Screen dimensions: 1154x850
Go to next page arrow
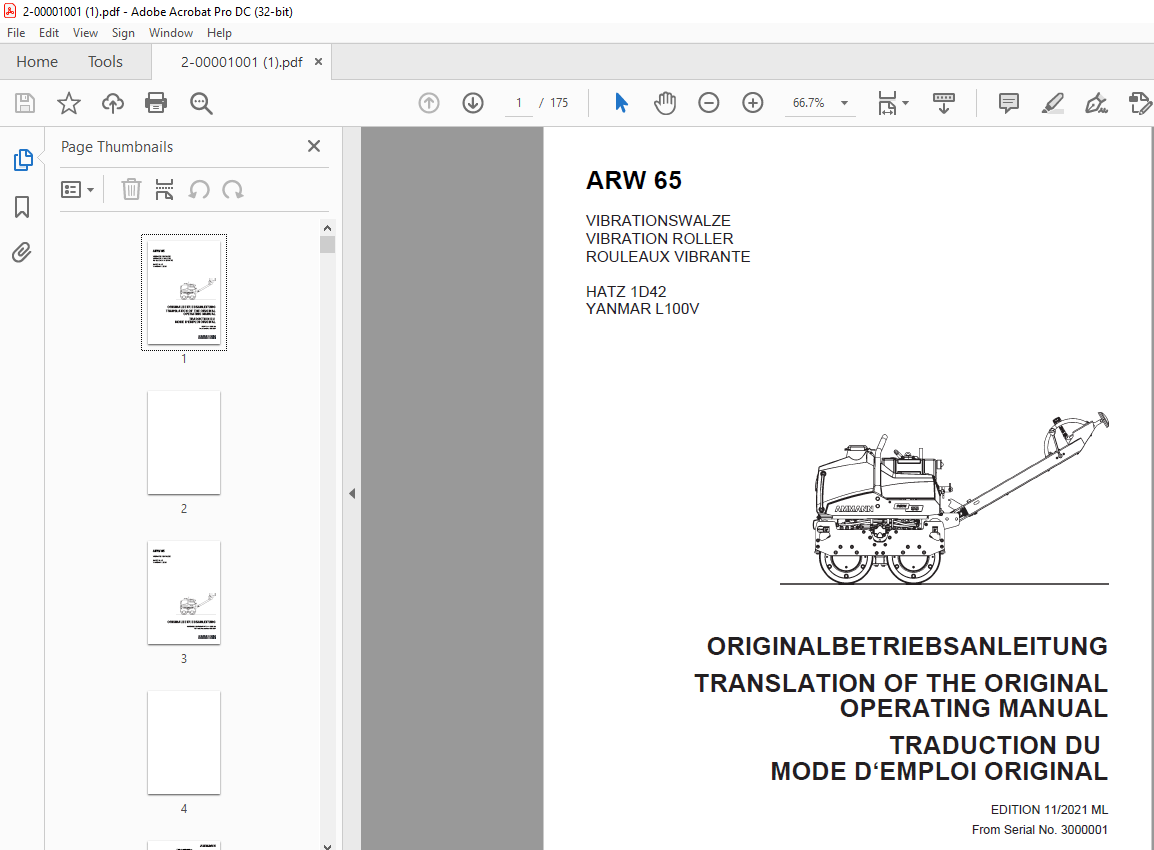pyautogui.click(x=473, y=103)
